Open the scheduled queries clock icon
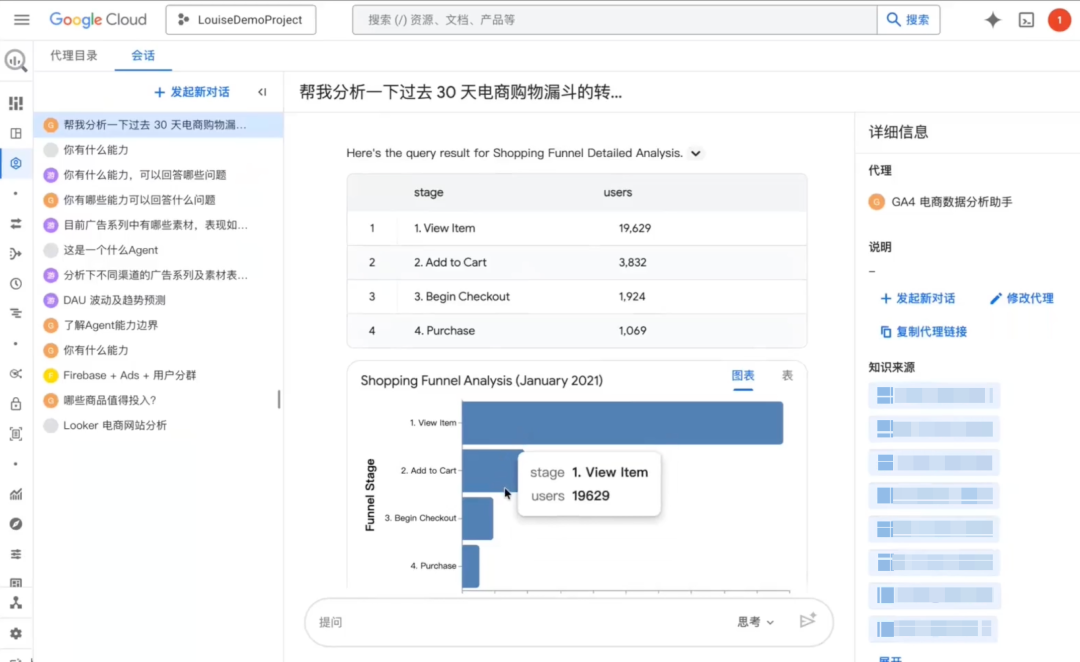This screenshot has width=1080, height=662. click(x=16, y=284)
